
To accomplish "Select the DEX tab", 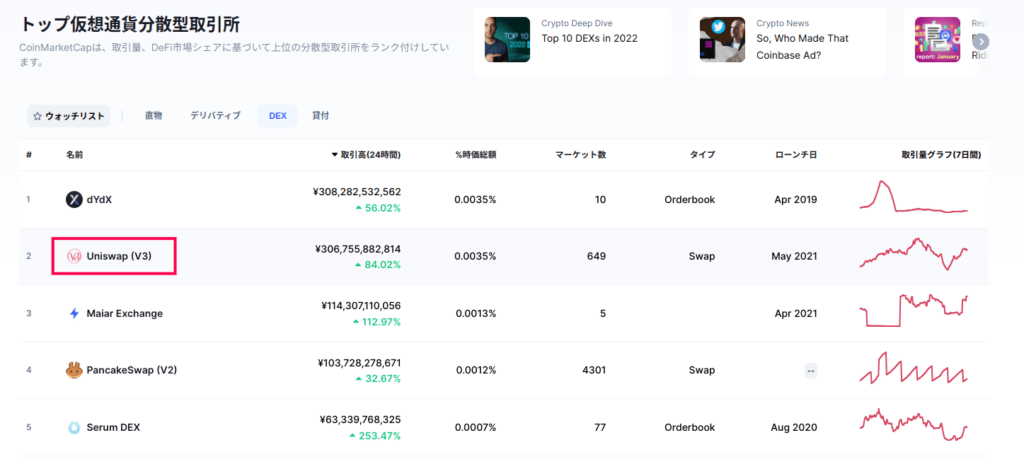I will [278, 116].
